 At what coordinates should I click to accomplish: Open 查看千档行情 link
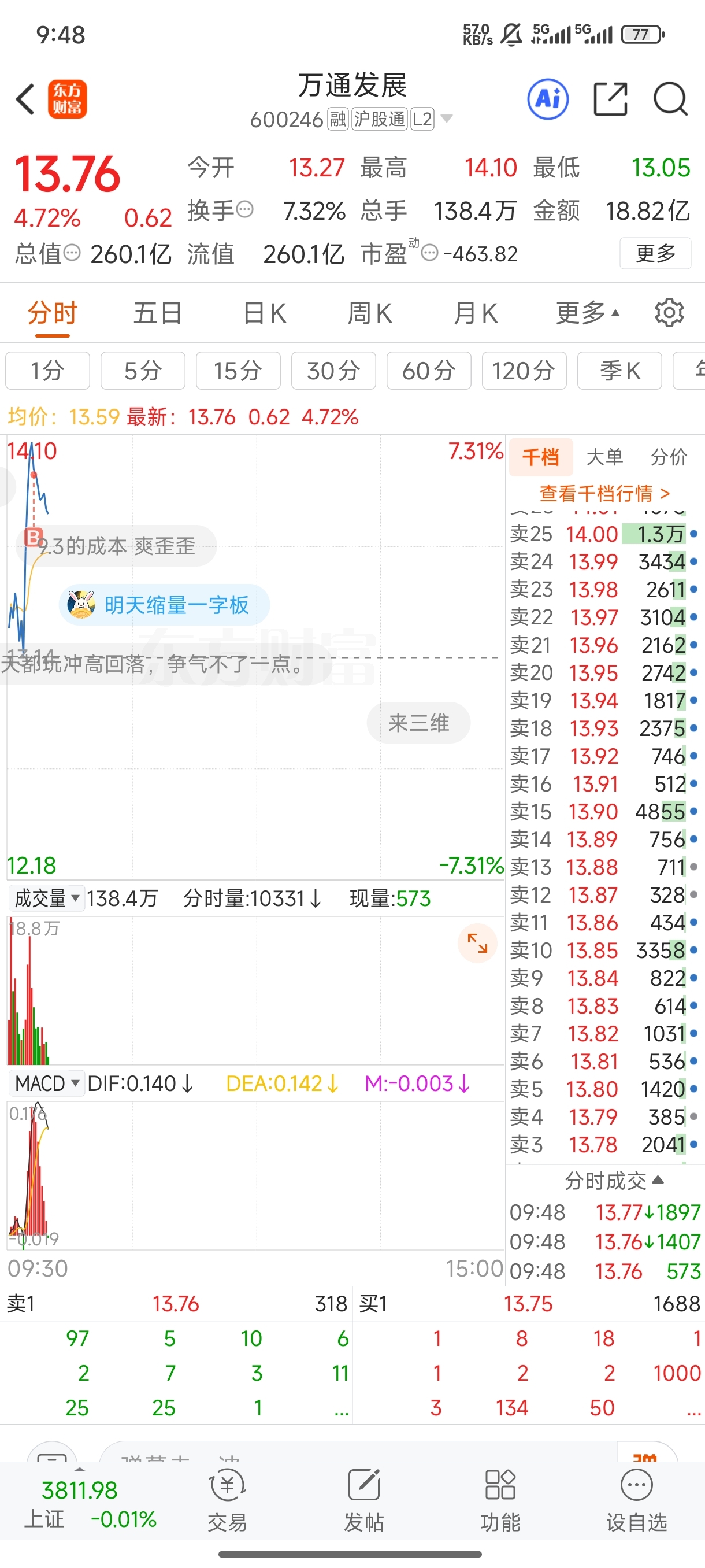coord(604,493)
